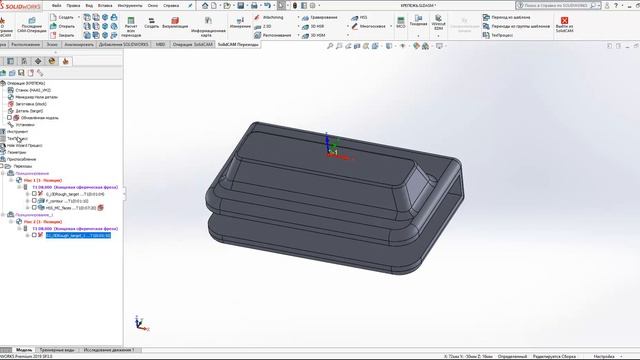Viewport: 640px width, 360px height.
Task: Click the red simulation icon beside HSS_MC_faces
Action: tap(100, 208)
